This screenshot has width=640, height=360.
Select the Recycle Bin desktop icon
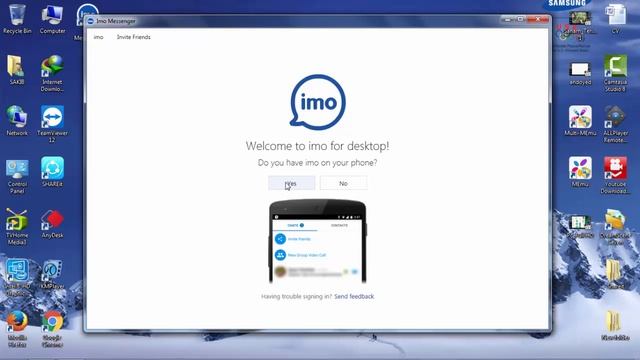click(x=17, y=19)
